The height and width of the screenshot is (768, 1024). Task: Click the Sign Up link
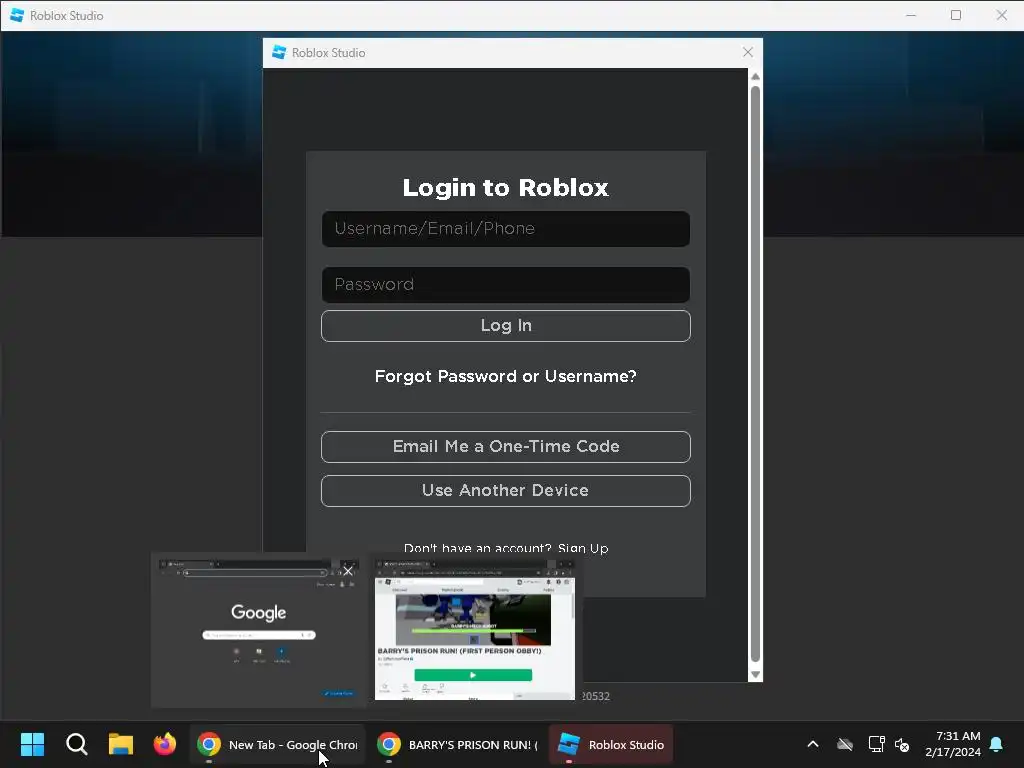coord(583,547)
